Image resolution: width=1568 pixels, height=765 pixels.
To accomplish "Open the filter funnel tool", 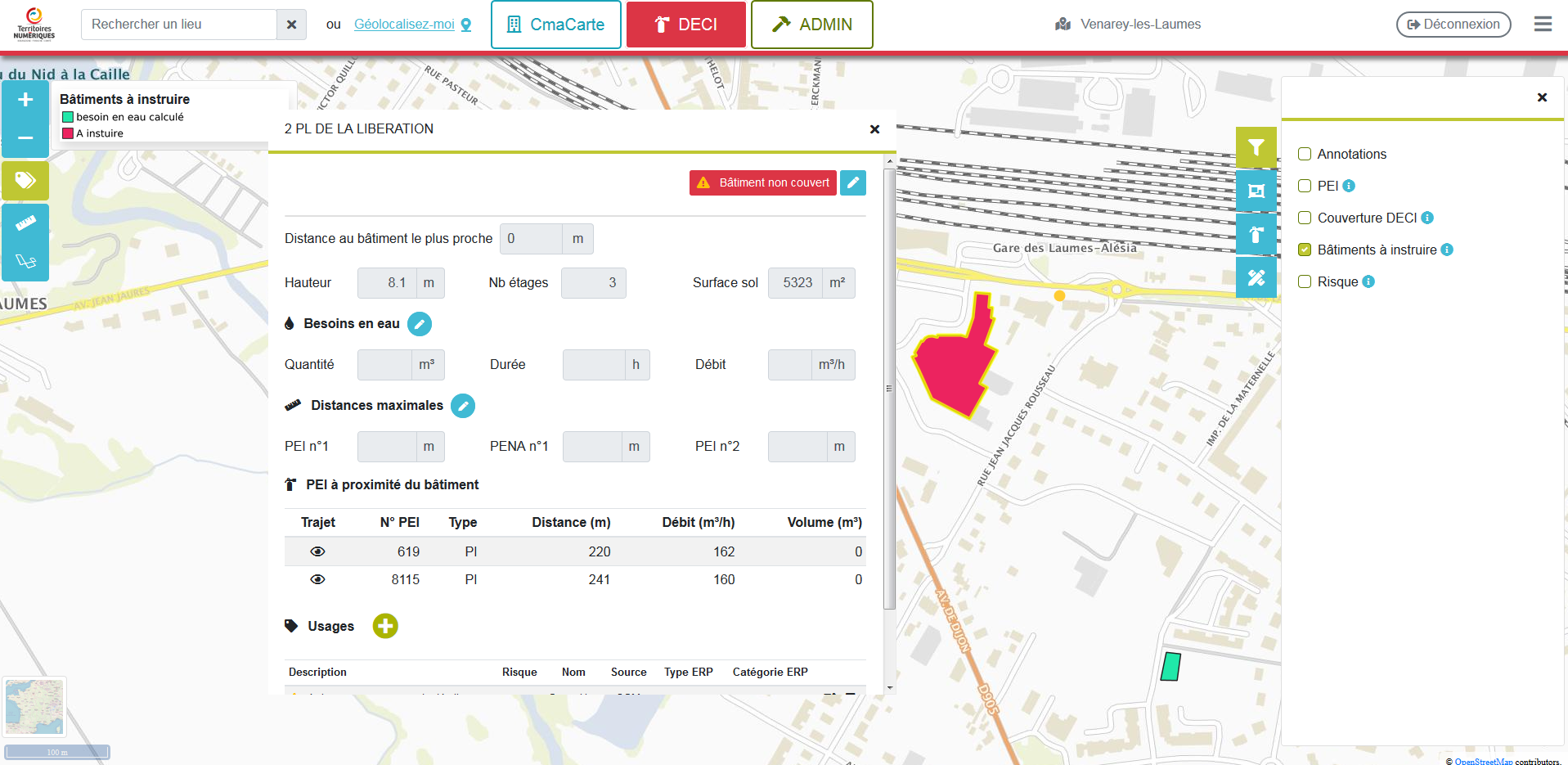I will point(1256,148).
